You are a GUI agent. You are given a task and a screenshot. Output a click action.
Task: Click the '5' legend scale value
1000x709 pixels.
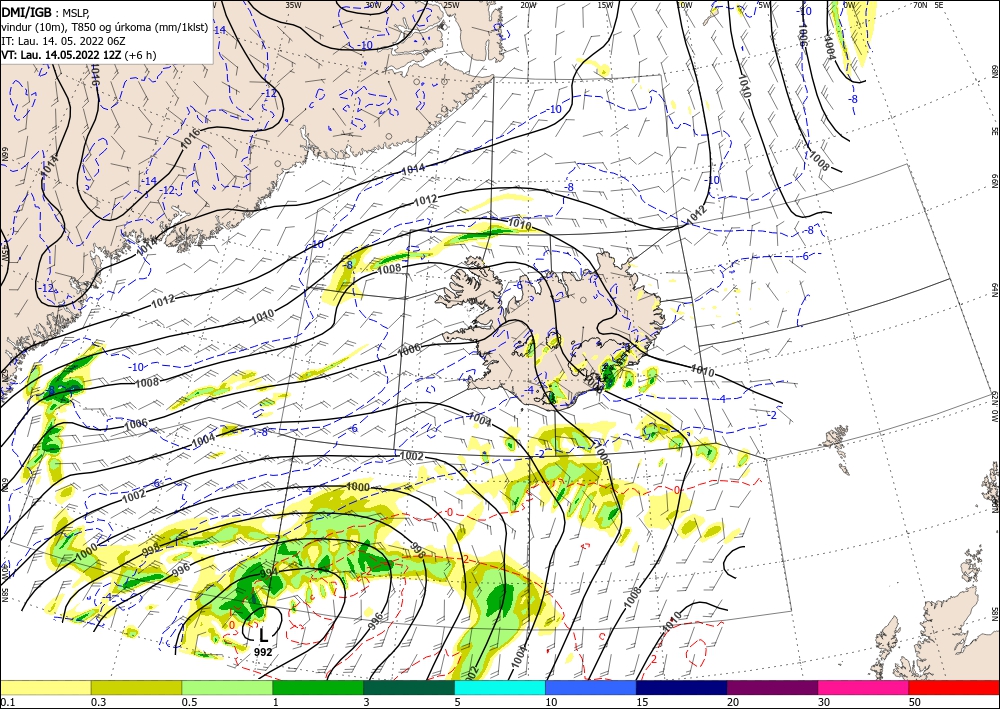pyautogui.click(x=457, y=702)
